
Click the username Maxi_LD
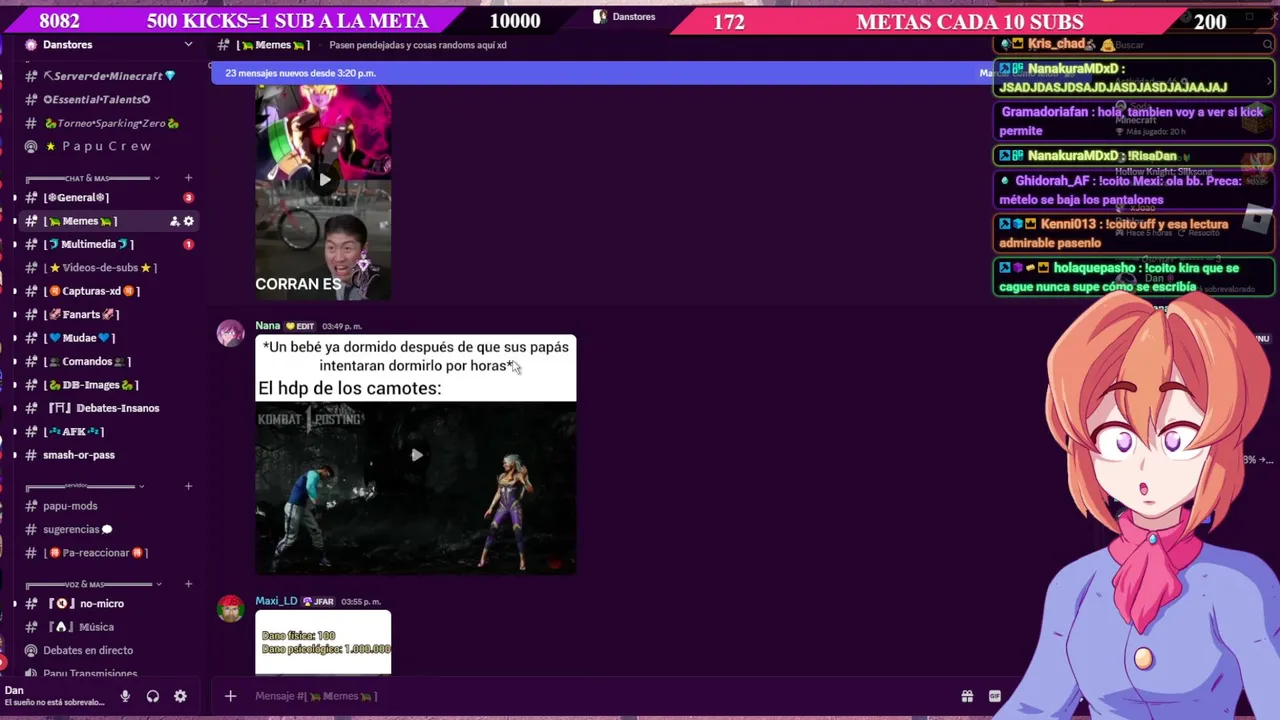[276, 601]
